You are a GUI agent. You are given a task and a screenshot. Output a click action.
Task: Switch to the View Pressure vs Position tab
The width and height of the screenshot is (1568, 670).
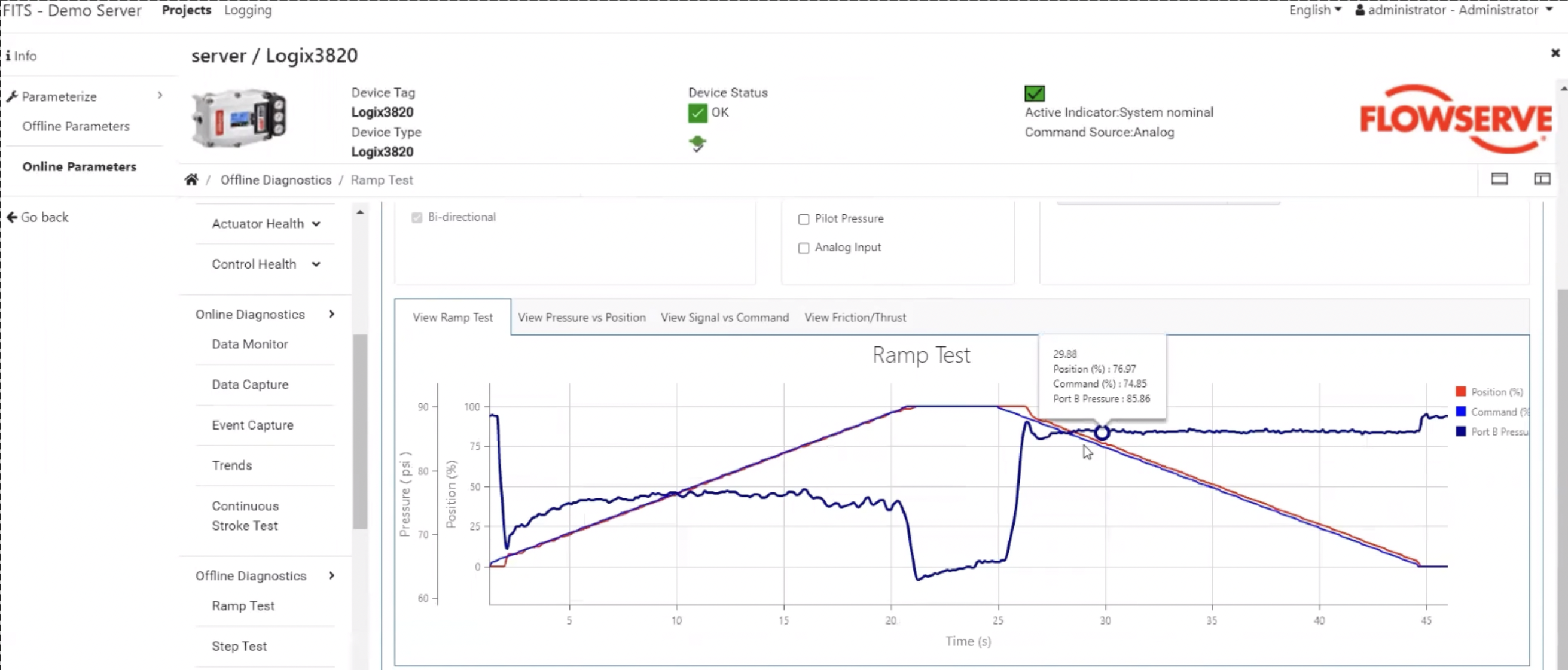[581, 317]
